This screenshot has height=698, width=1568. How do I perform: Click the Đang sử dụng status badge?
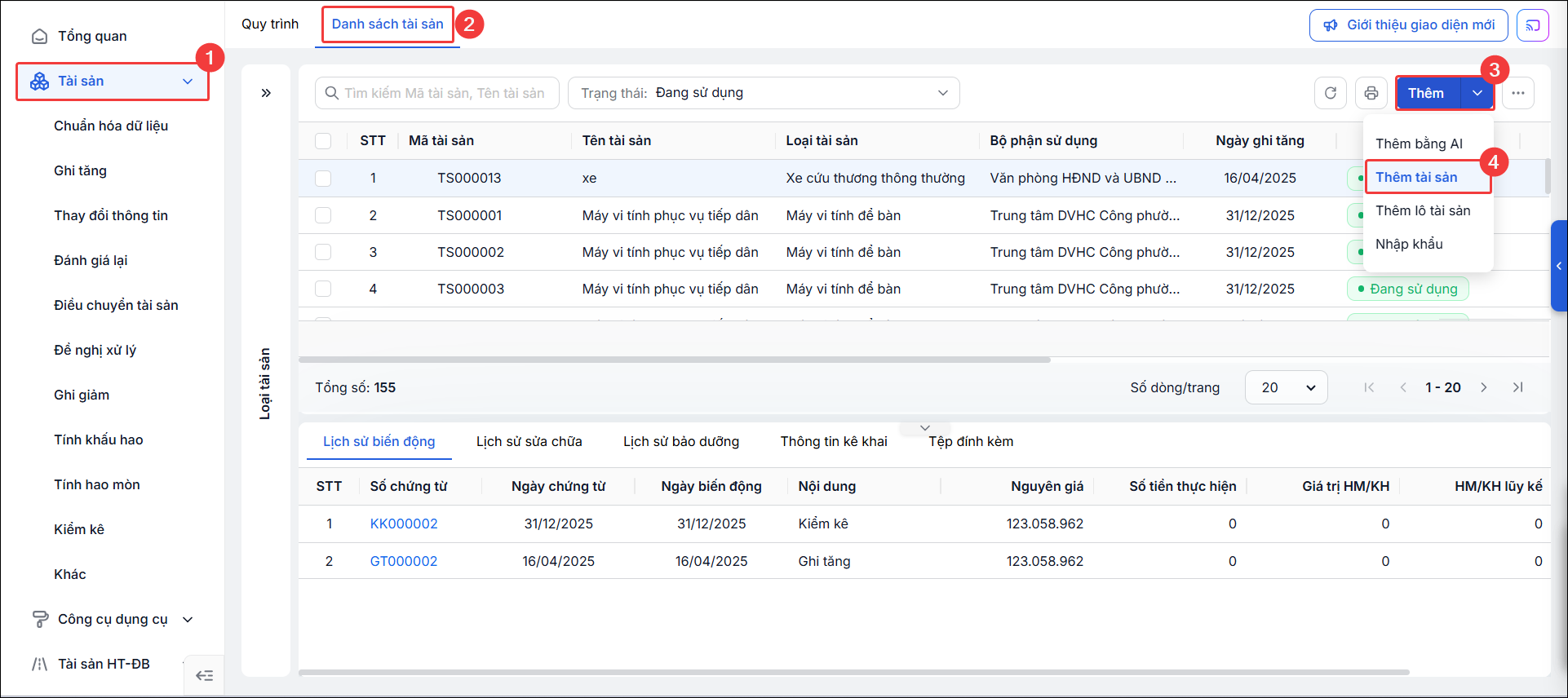pos(1407,289)
